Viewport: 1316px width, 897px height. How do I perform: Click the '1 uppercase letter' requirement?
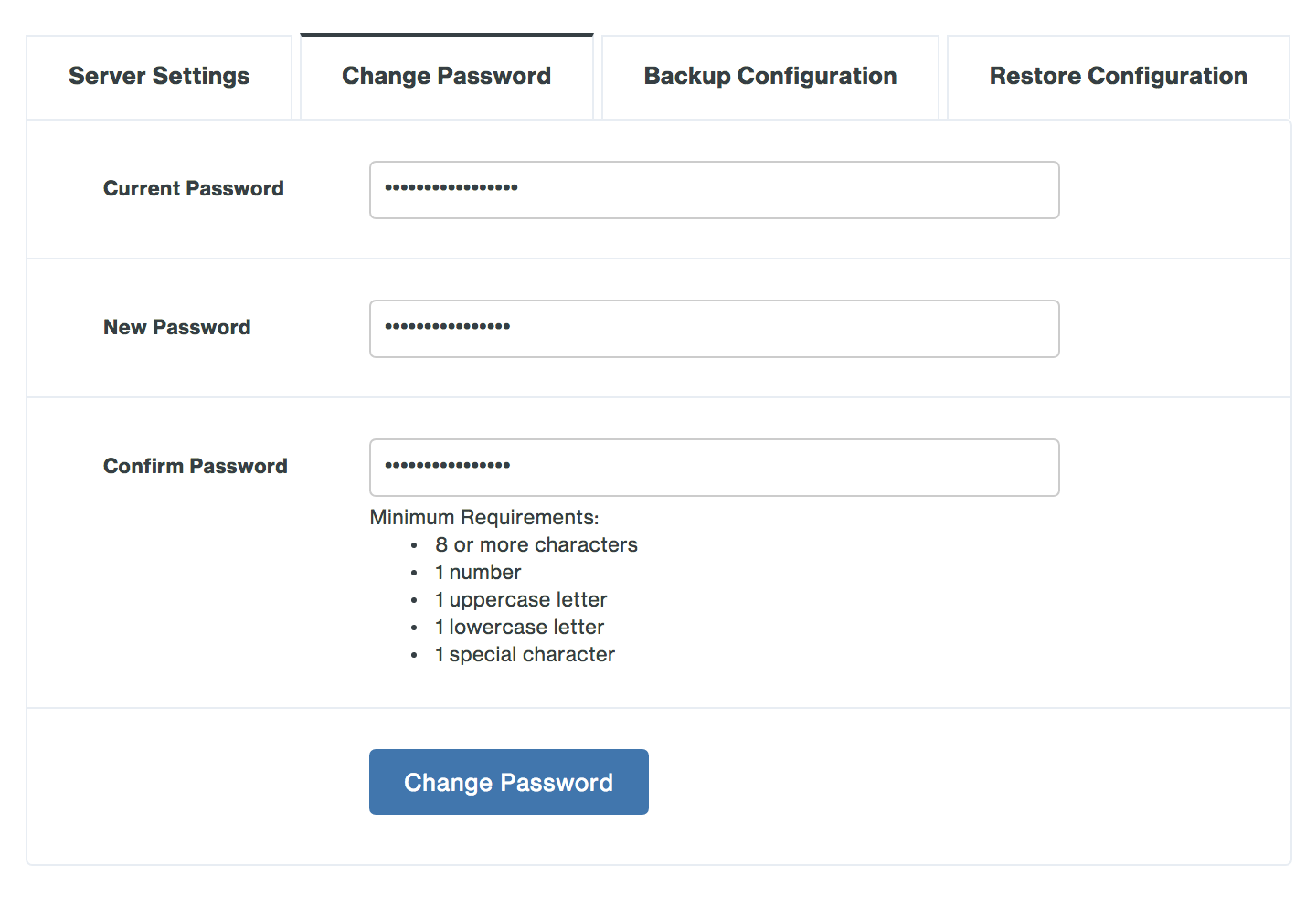[520, 599]
